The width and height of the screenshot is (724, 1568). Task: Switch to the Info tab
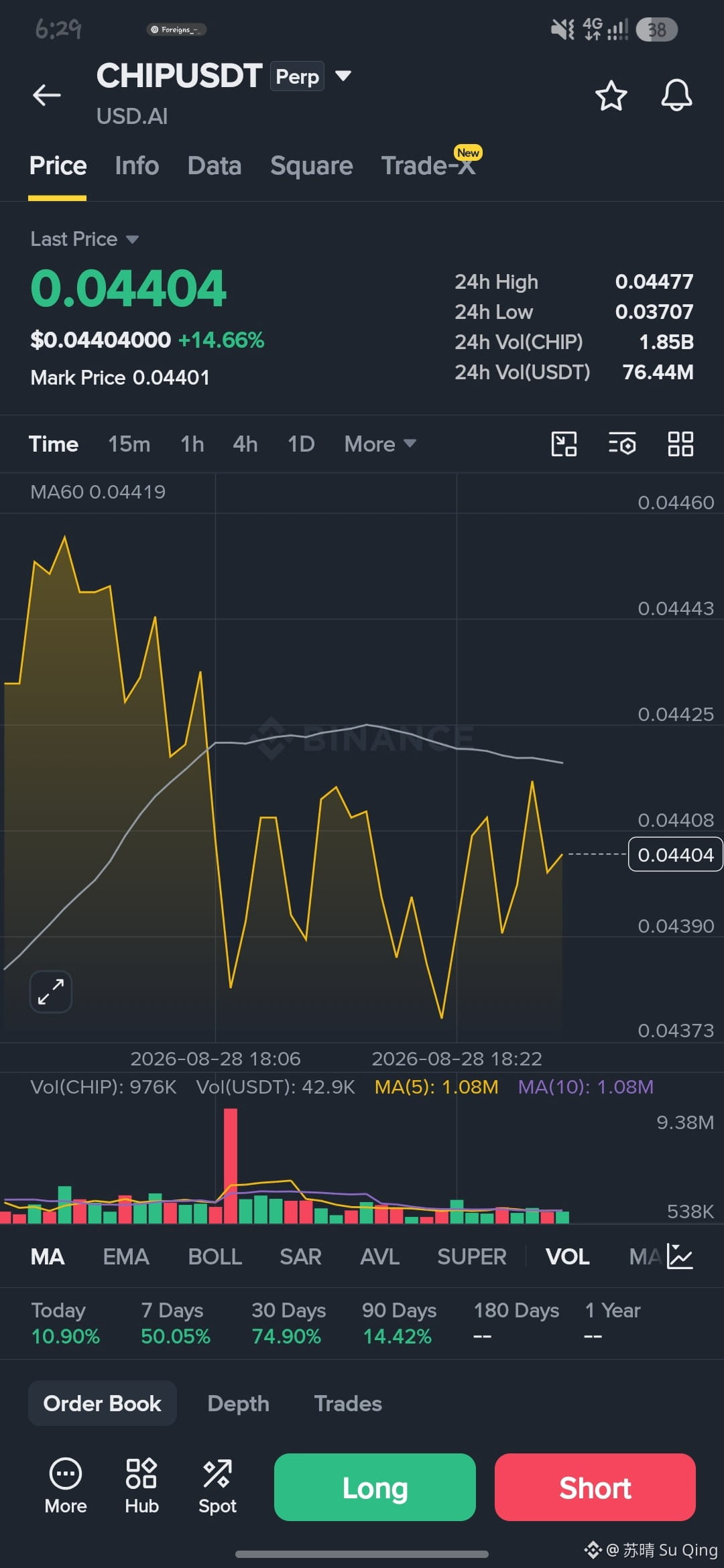[137, 166]
